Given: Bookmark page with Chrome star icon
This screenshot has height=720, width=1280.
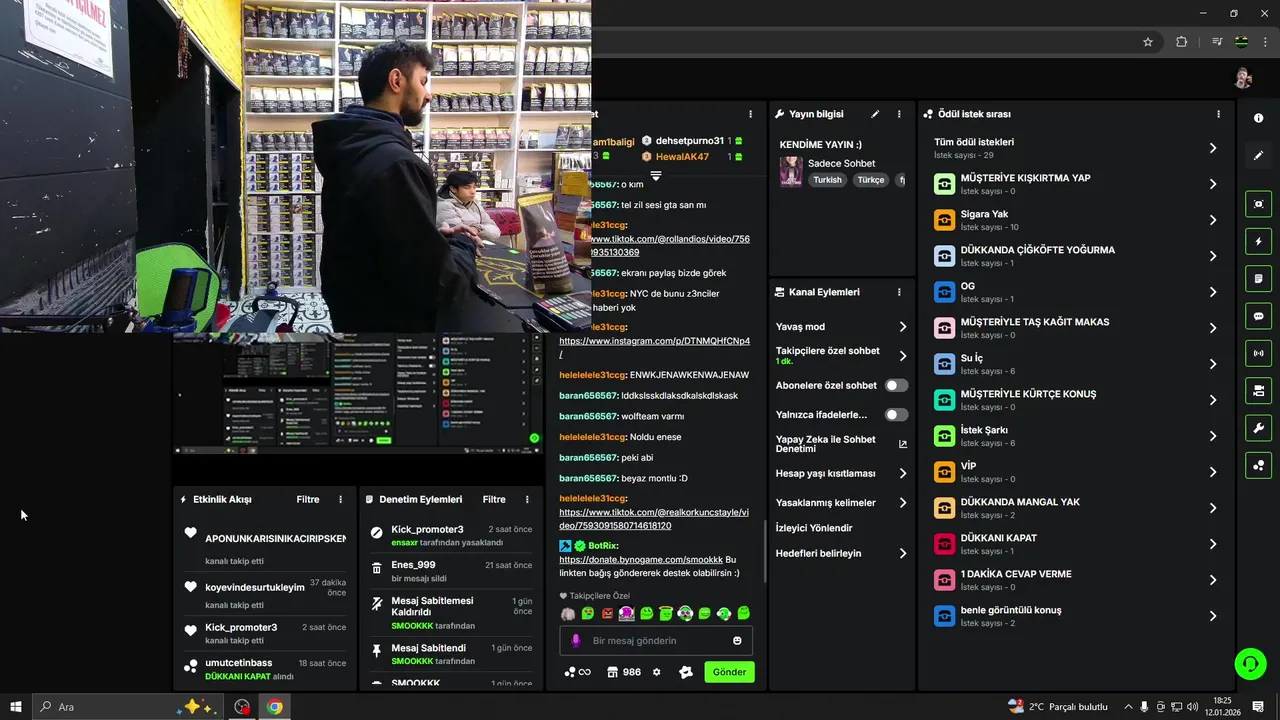Looking at the screenshot, I should coord(1148,42).
